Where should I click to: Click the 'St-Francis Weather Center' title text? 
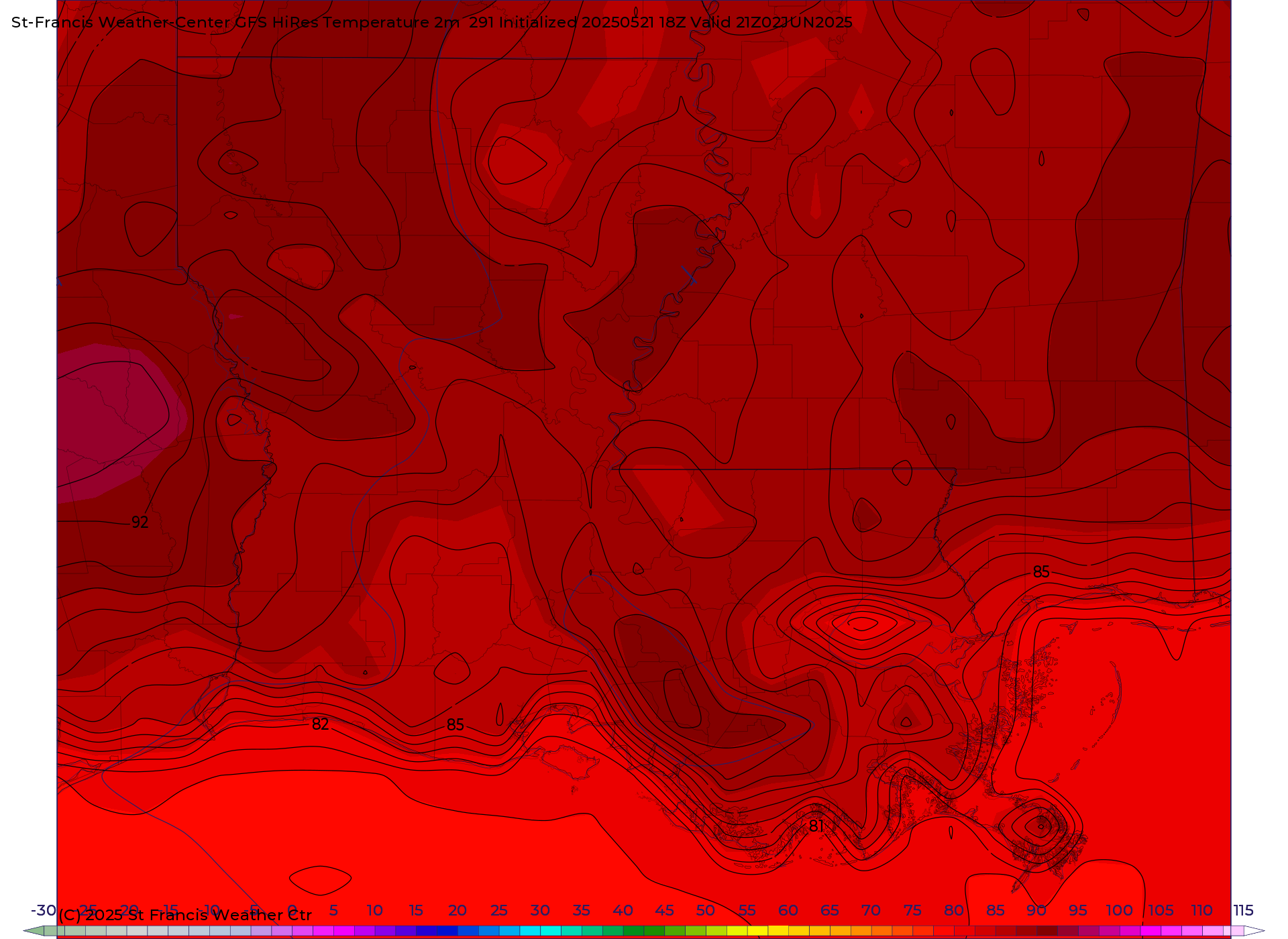tap(121, 23)
